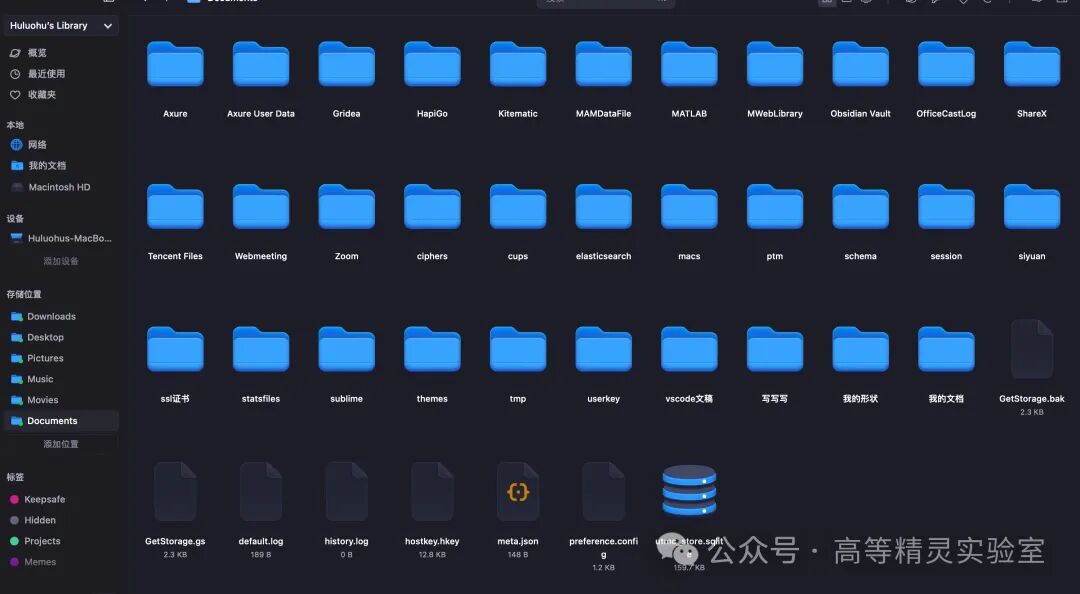Select the vscode文稿 folder
The width and height of the screenshot is (1080, 594).
pyautogui.click(x=689, y=349)
